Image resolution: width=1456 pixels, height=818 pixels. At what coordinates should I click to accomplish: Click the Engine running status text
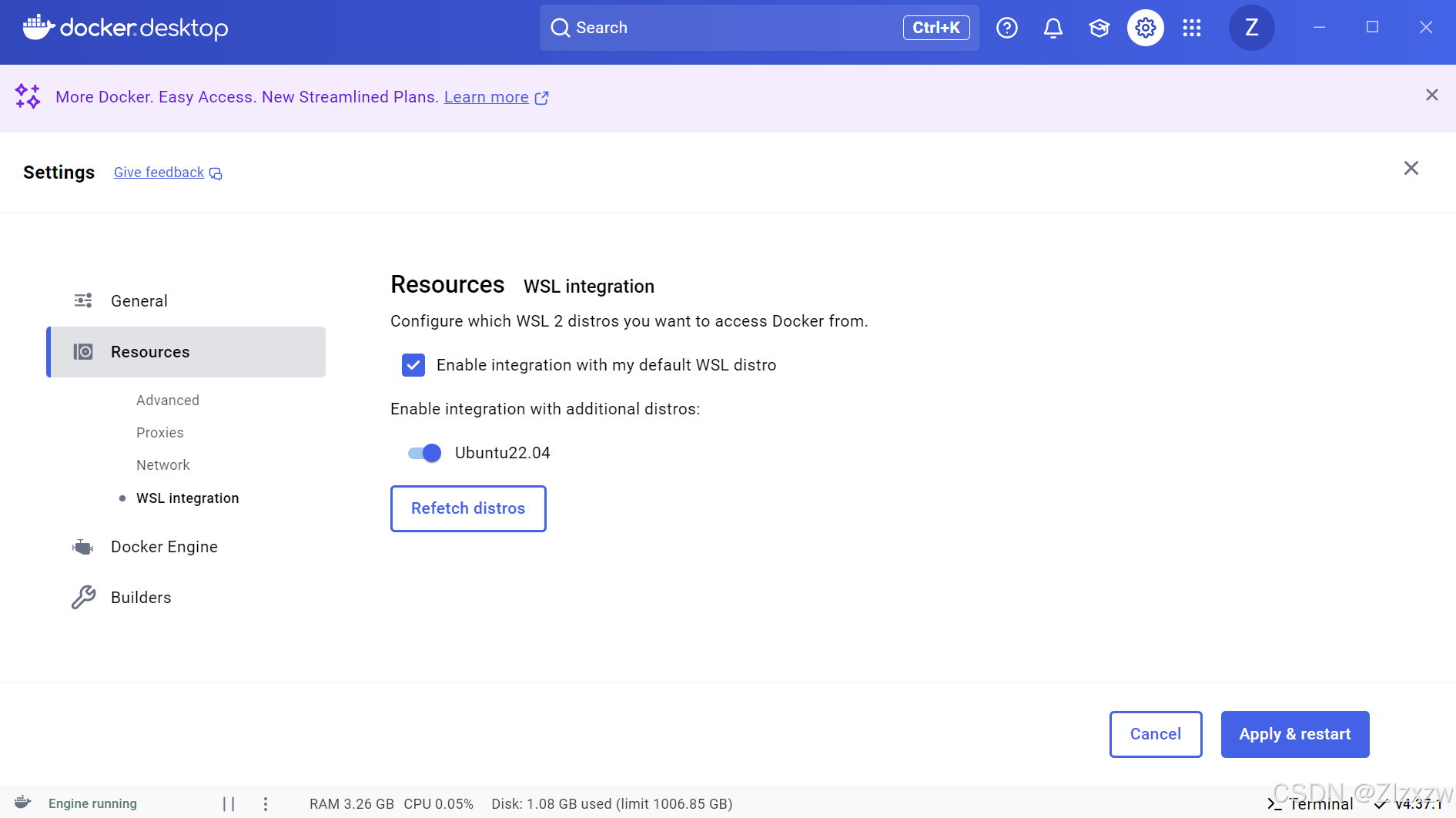pos(92,803)
